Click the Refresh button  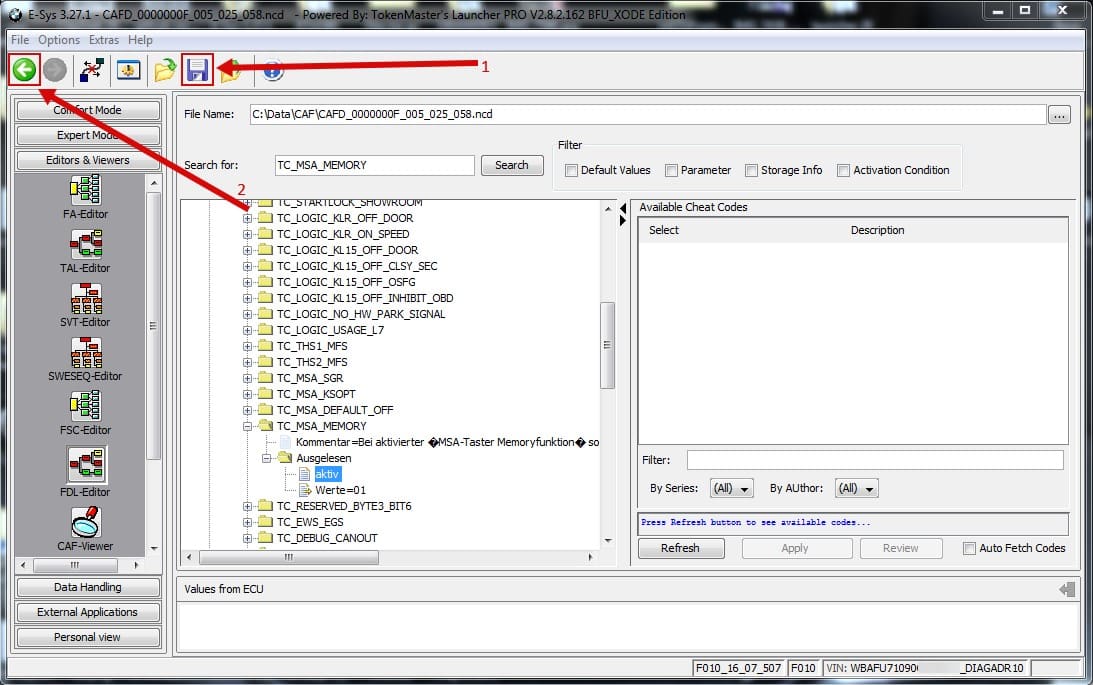click(x=680, y=548)
